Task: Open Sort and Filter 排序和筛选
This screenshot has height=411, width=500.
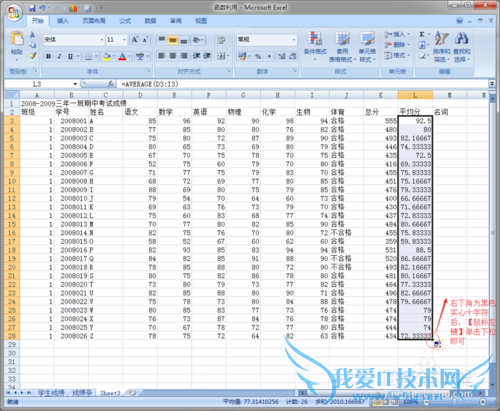Action: click(442, 46)
